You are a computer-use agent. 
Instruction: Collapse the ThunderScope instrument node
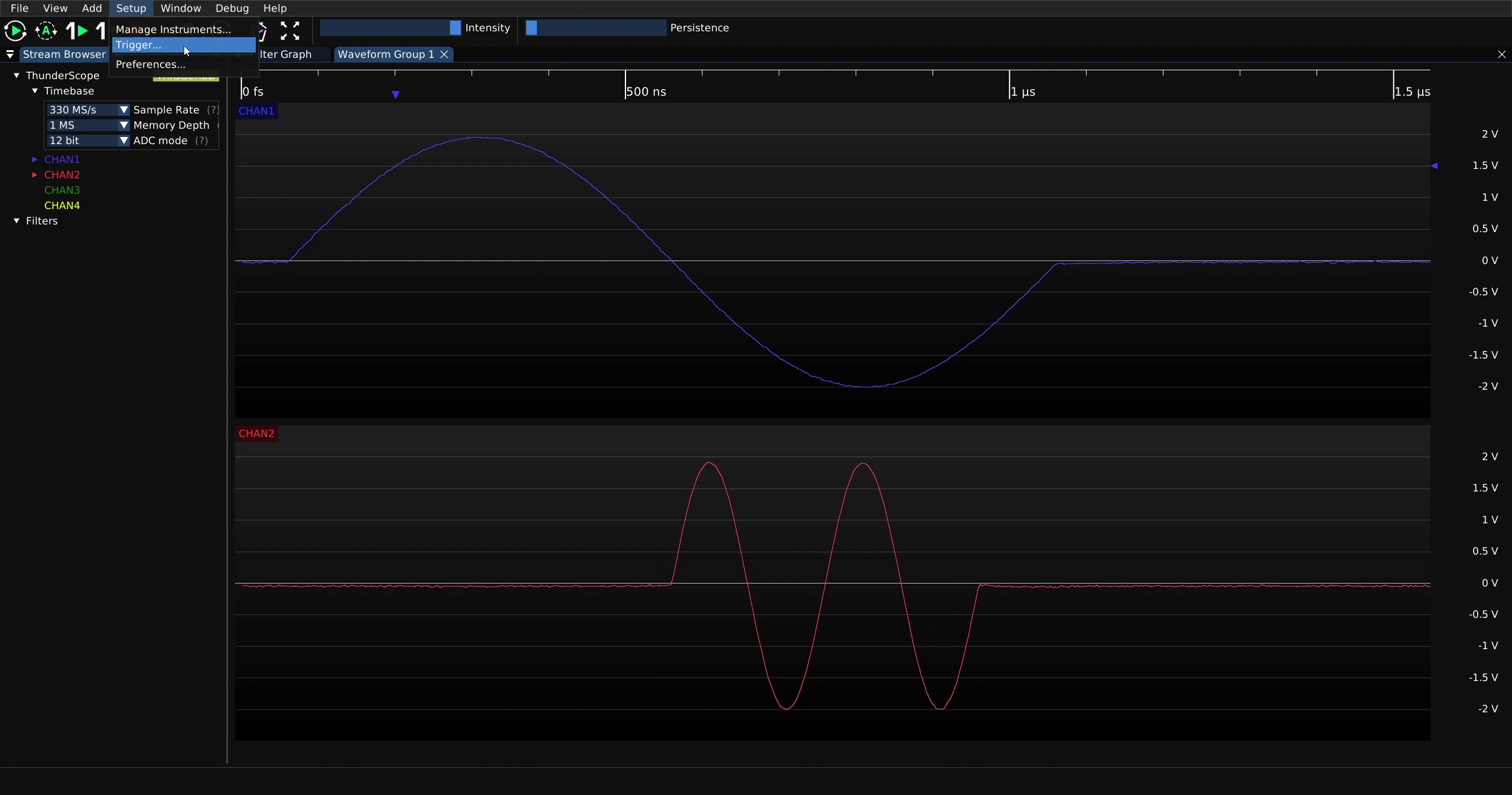point(17,76)
